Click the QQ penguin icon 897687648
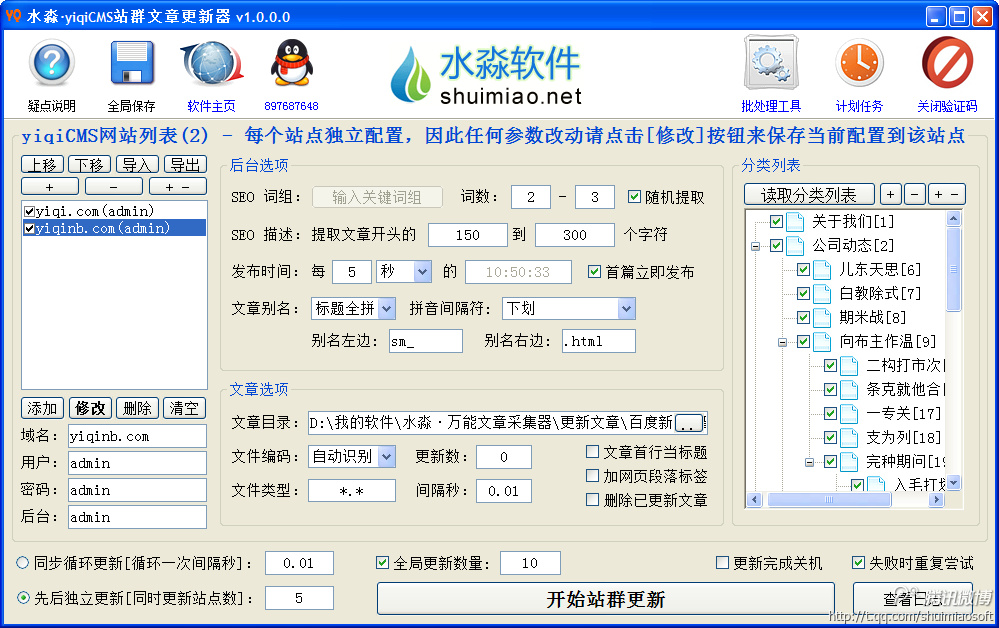Screen dimensions: 999x628 coord(291,62)
